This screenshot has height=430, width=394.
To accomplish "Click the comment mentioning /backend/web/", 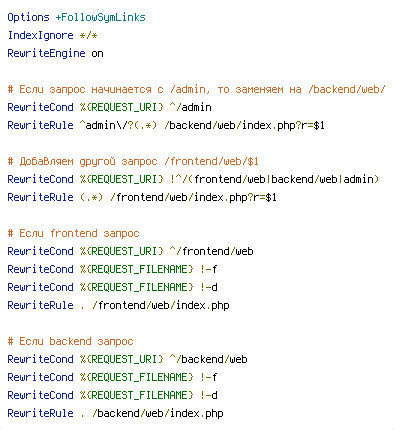I will [197, 89].
